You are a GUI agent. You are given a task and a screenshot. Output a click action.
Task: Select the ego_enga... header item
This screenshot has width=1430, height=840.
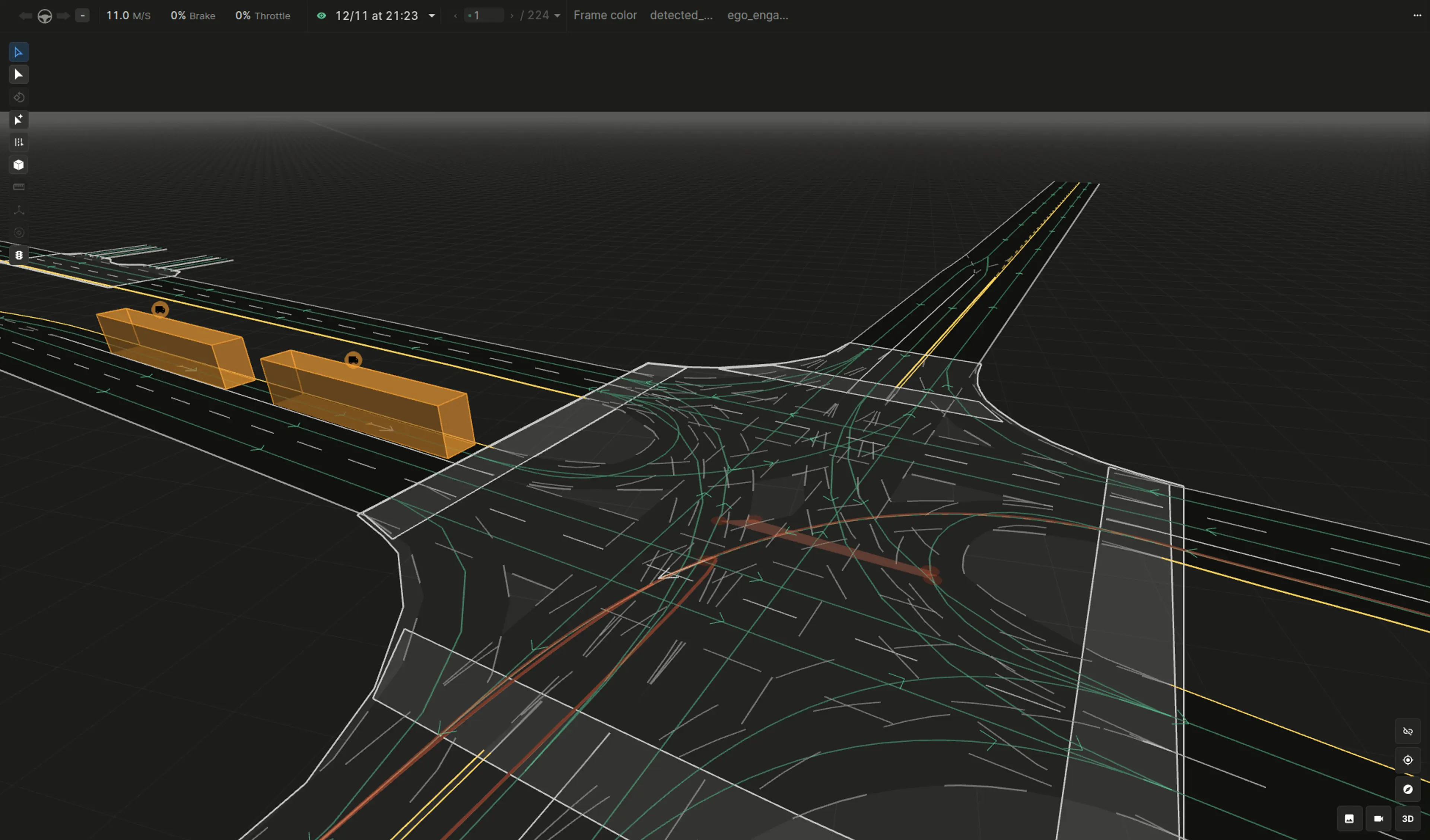click(757, 15)
